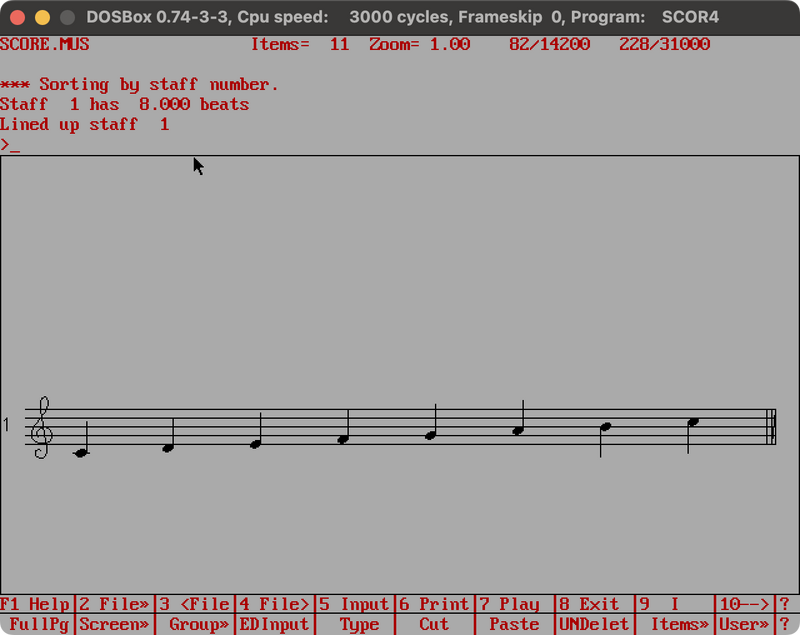Viewport: 800px width, 635px height.
Task: Open the Screen» submenu
Action: [x=115, y=625]
